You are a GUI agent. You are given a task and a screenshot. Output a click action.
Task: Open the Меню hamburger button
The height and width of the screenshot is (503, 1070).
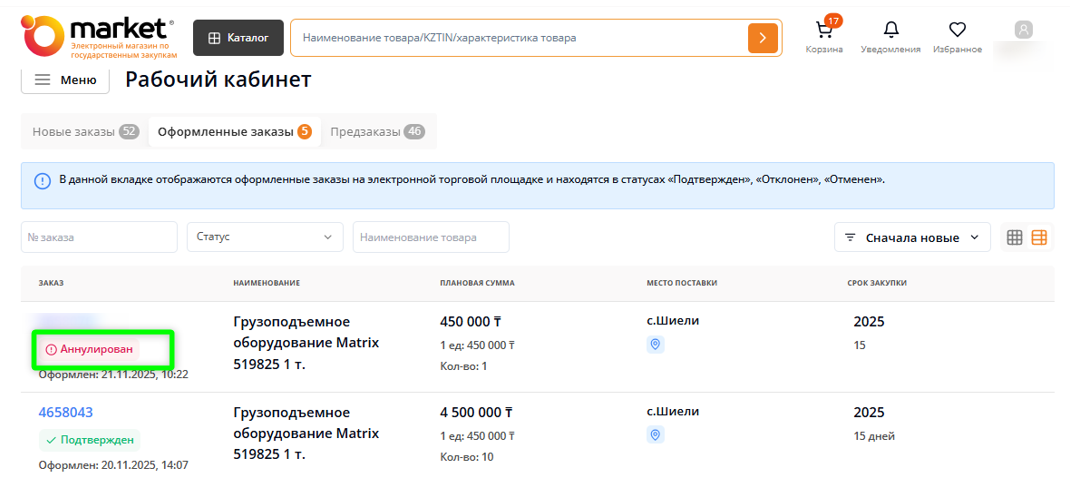[x=65, y=80]
